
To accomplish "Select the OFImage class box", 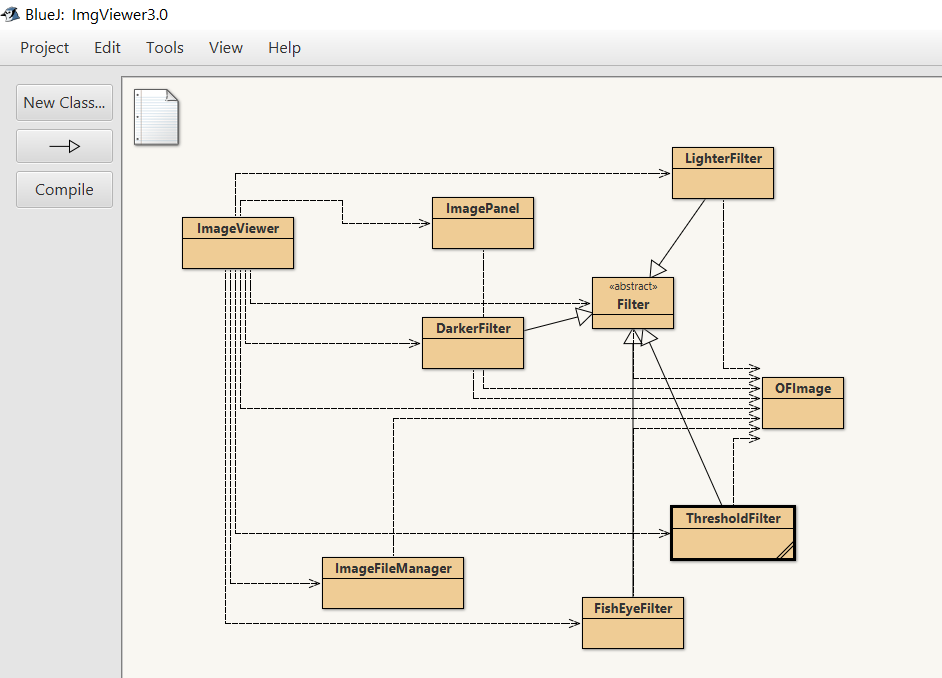I will click(803, 403).
